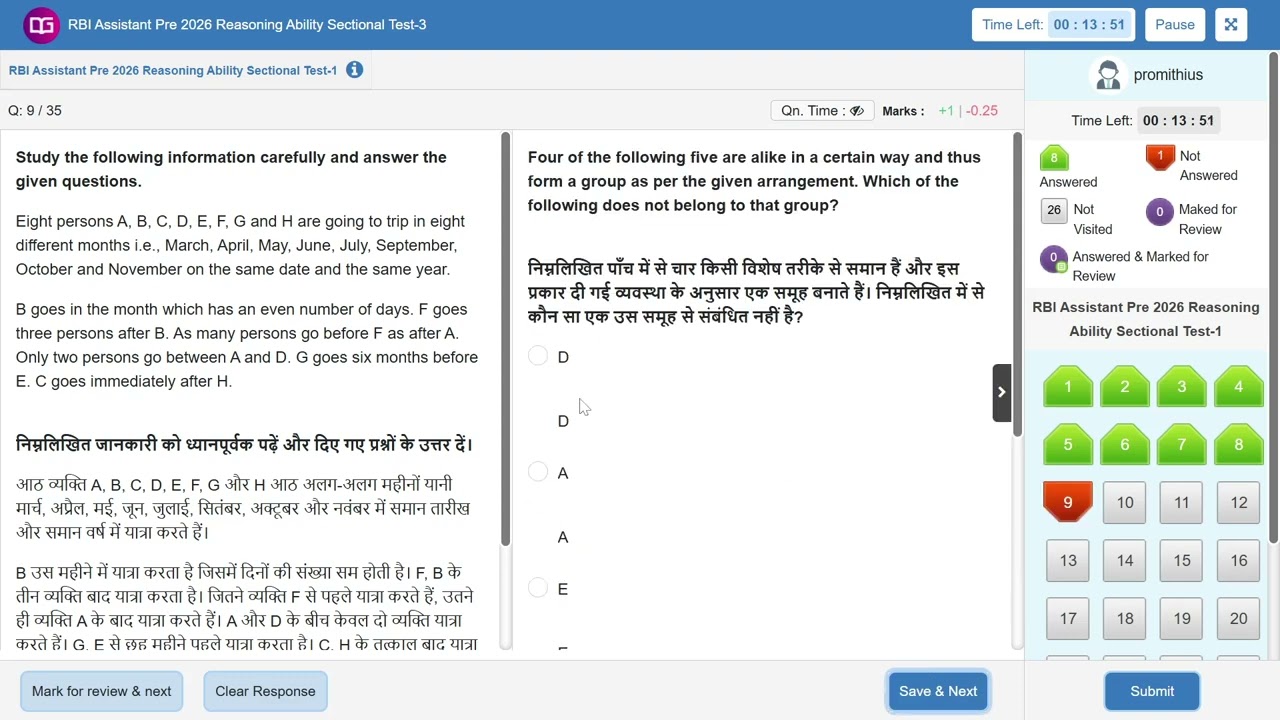Click the '+1' positive marks value
Screen dimensions: 1280x720
[946, 111]
